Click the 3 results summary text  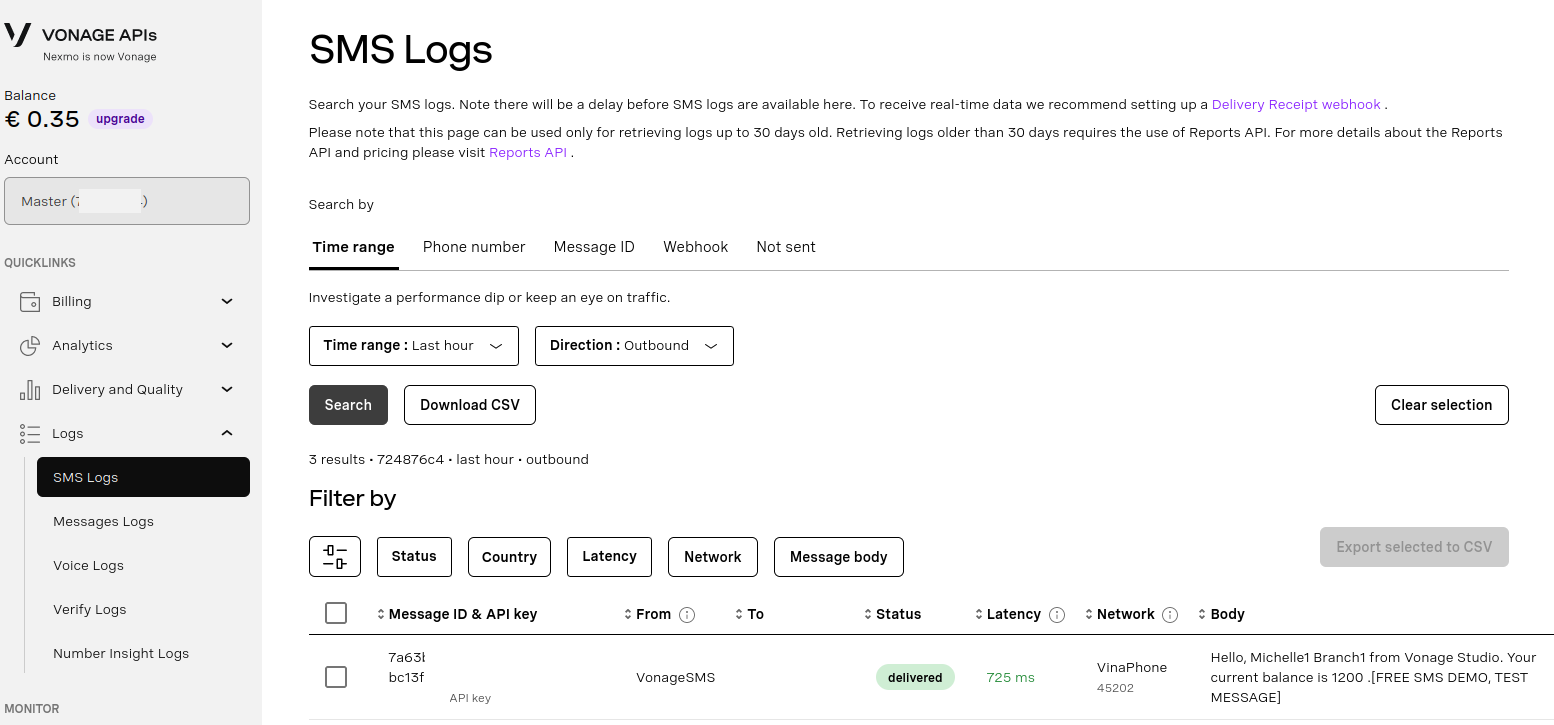pyautogui.click(x=449, y=460)
